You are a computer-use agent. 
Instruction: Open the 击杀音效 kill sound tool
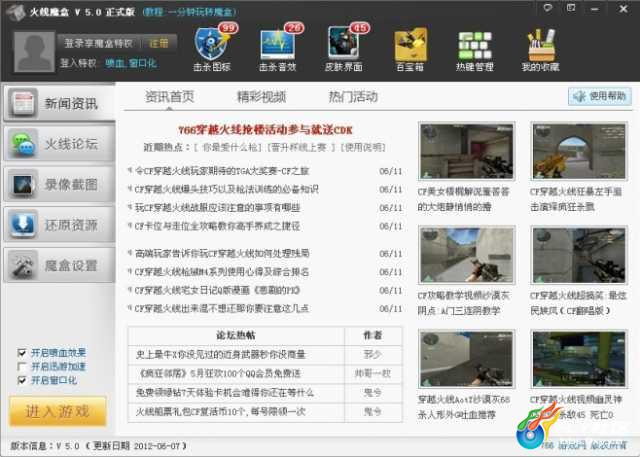click(278, 48)
